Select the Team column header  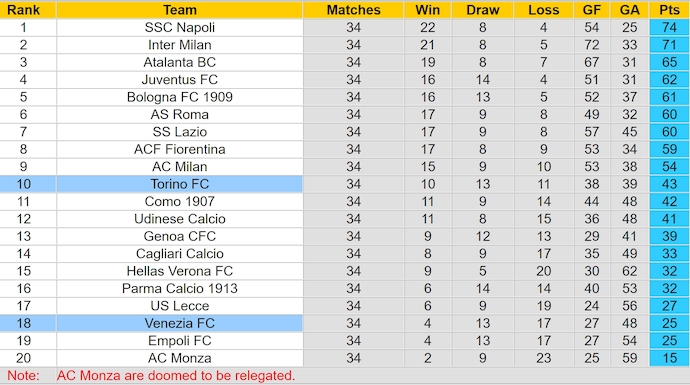(180, 10)
